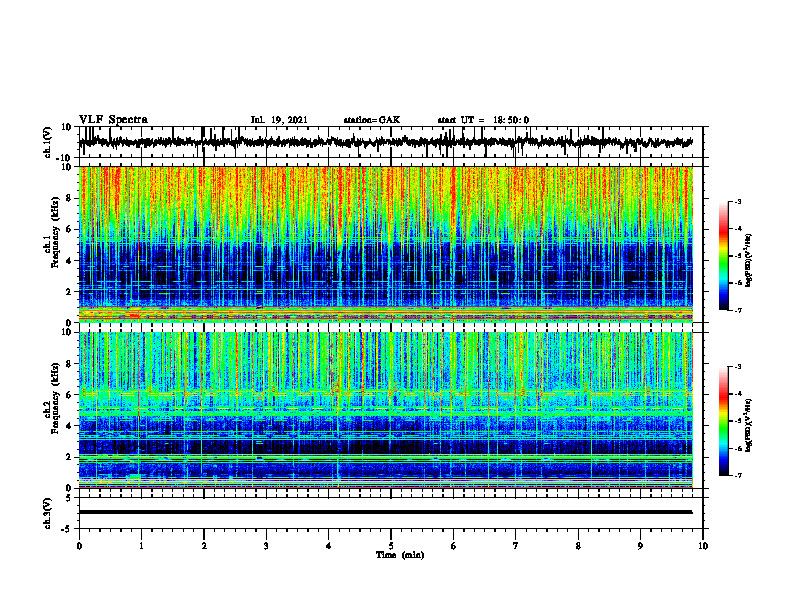Viewport: 792px width, 612px height.
Task: Click the "Time (min)" axis title
Action: coord(400,555)
